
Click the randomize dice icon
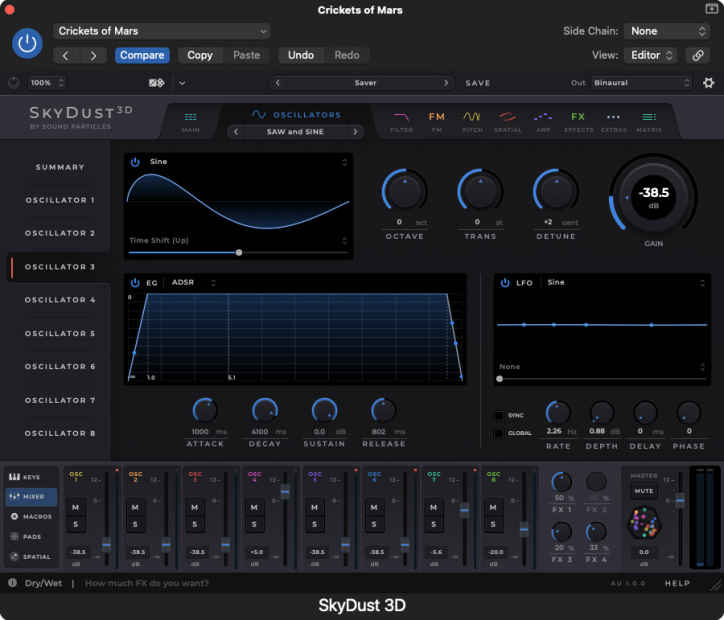(156, 83)
